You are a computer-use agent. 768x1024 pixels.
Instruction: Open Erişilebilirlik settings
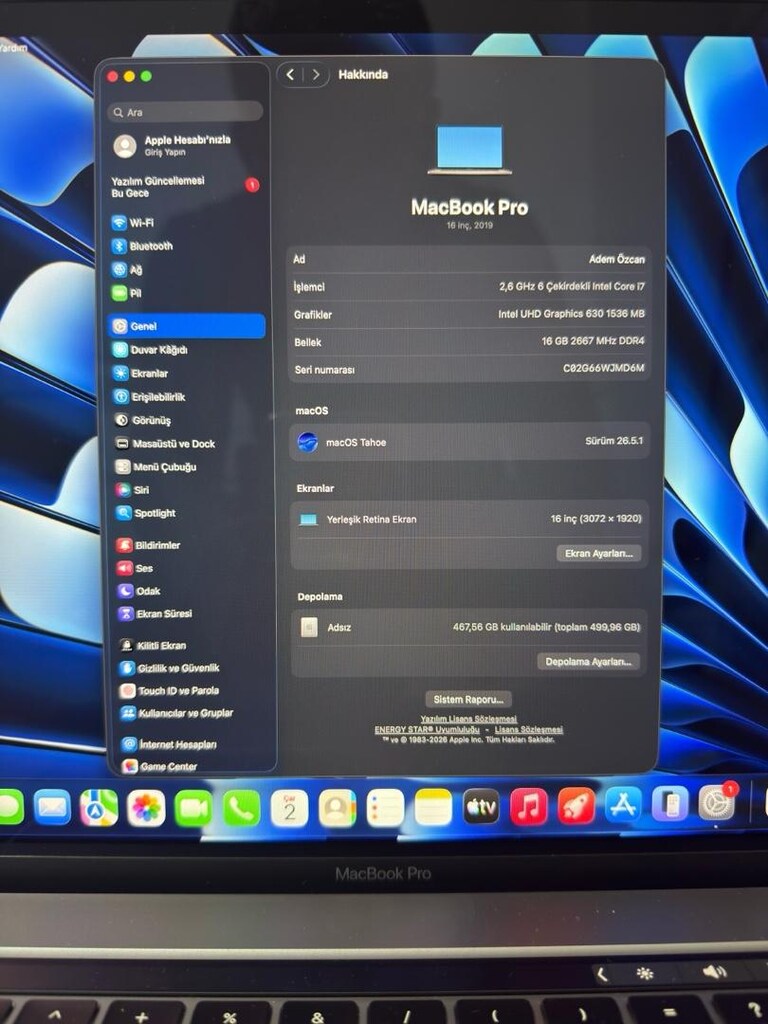click(x=149, y=397)
